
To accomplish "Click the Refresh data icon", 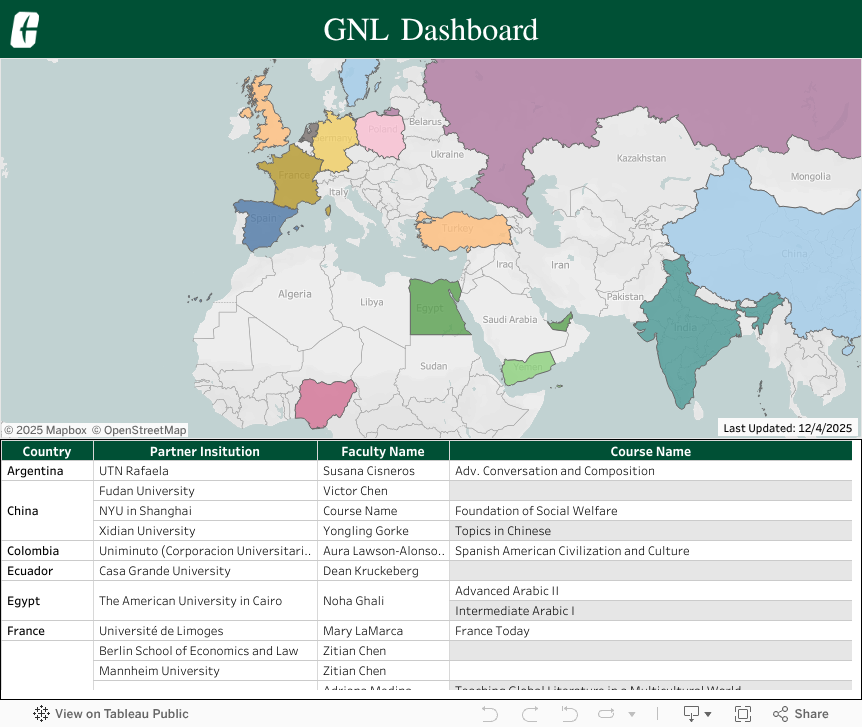I will tap(608, 713).
